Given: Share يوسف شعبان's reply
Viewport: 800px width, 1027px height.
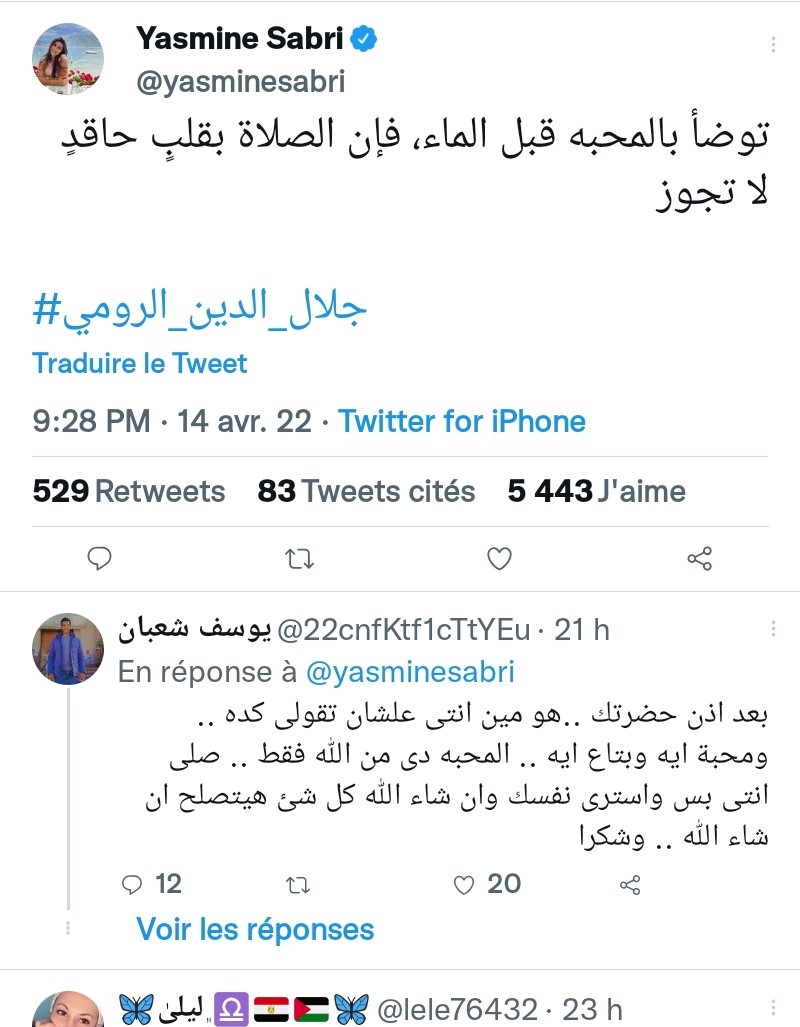Looking at the screenshot, I should (630, 884).
